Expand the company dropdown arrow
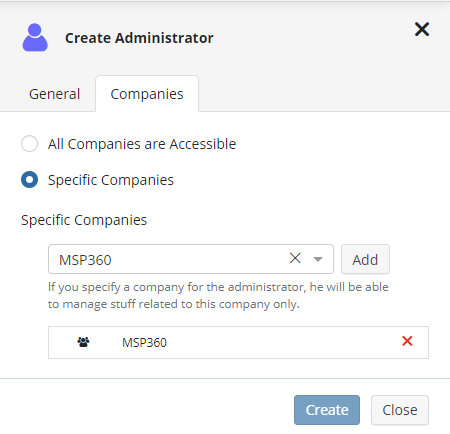 318,259
